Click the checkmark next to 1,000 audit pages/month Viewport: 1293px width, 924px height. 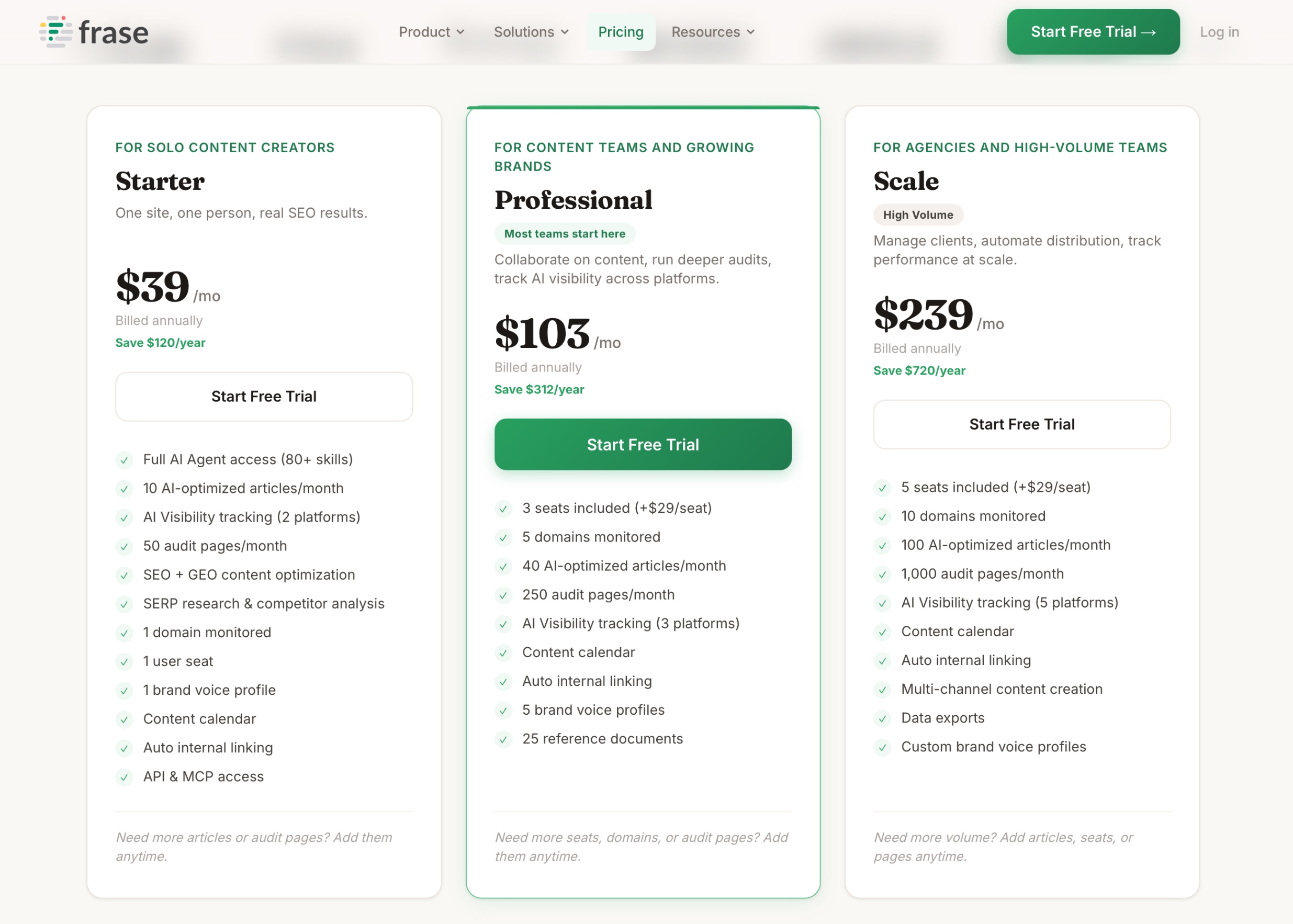(x=882, y=574)
